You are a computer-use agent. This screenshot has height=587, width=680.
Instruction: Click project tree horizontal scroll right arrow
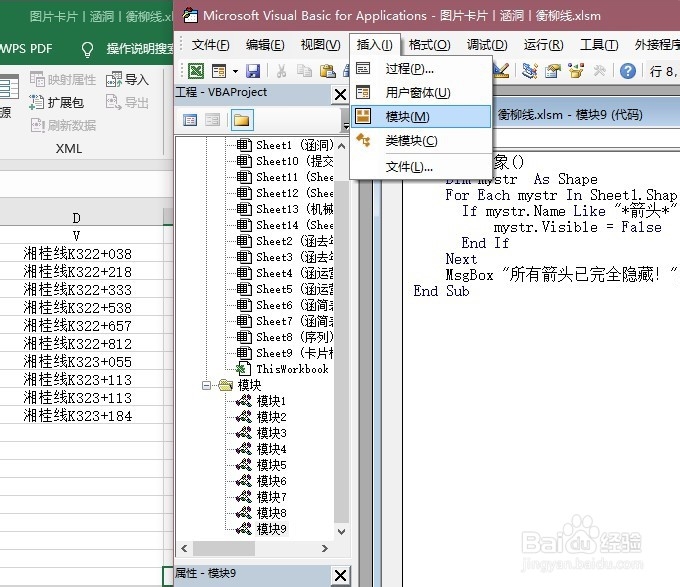[324, 548]
